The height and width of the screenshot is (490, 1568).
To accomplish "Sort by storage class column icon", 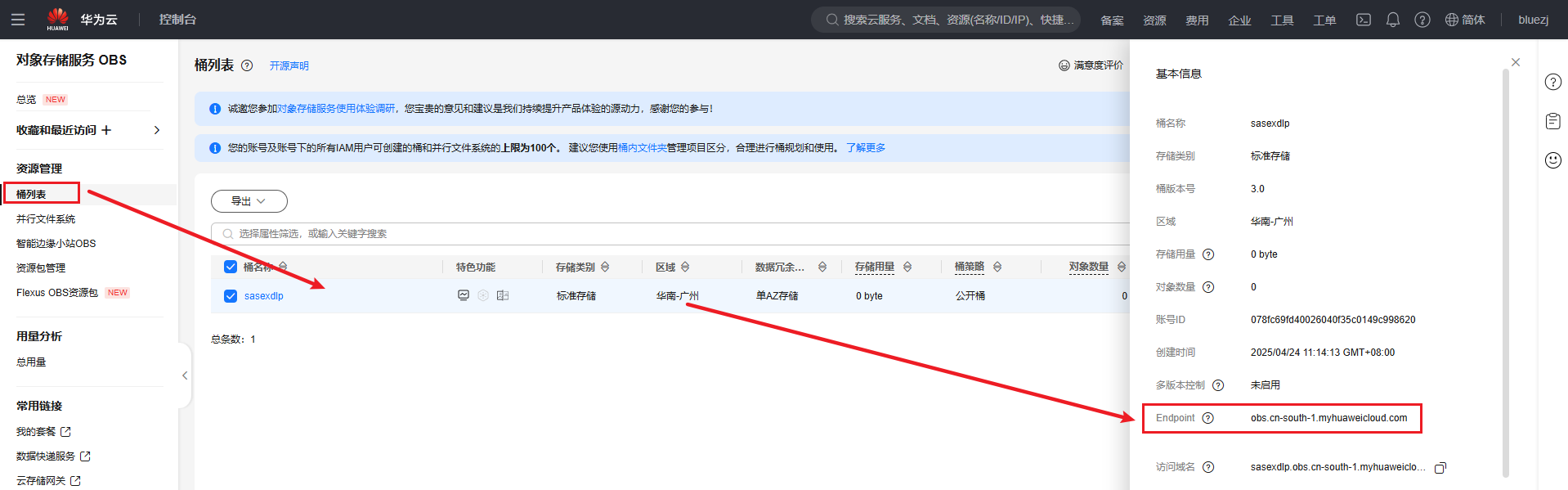I will pyautogui.click(x=605, y=267).
